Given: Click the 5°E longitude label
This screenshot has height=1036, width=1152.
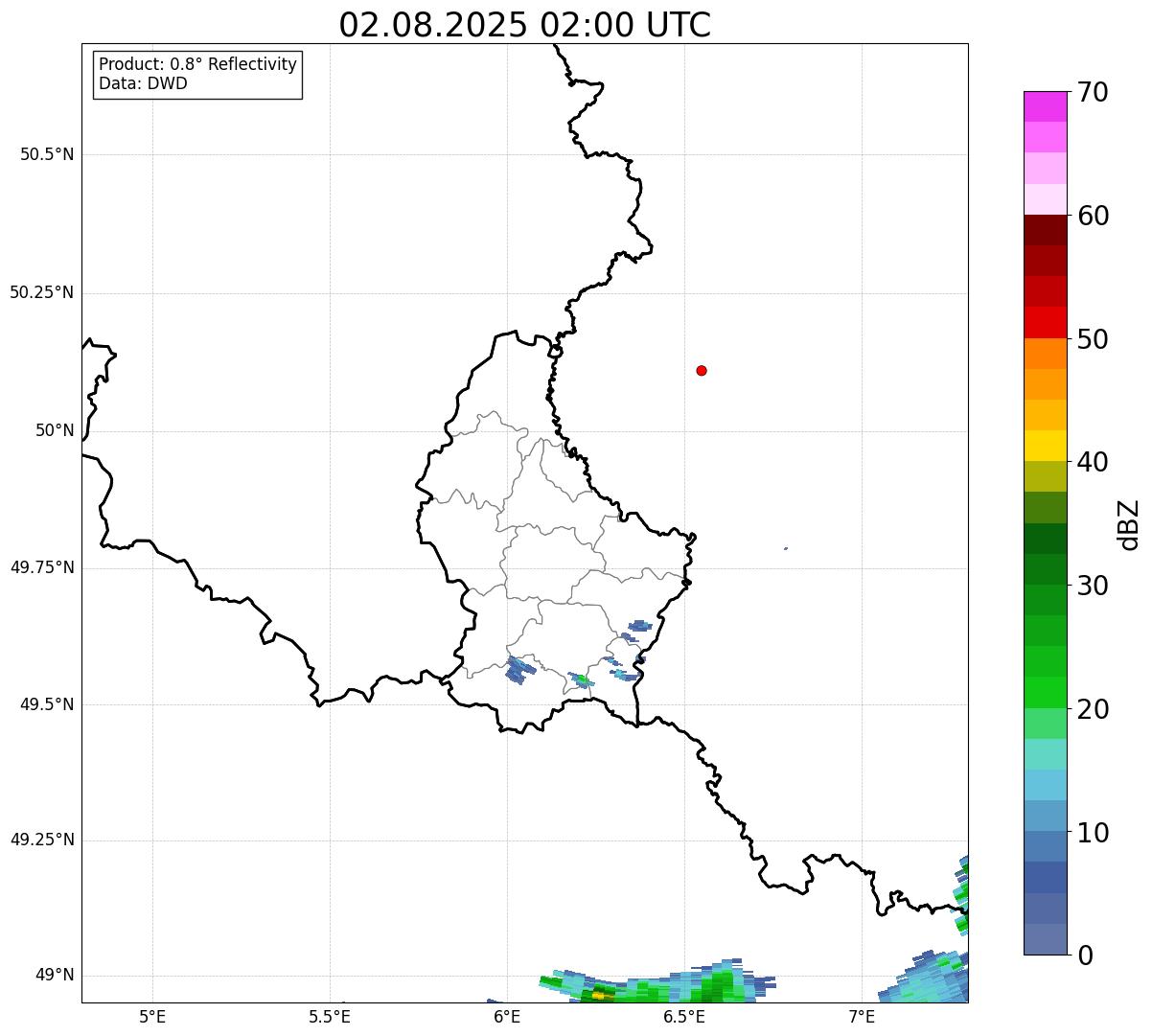Looking at the screenshot, I should click(x=152, y=1017).
